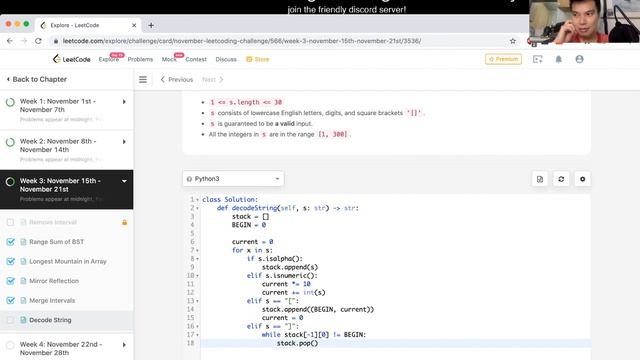The image size is (640, 360).
Task: Select the Decode String list item
Action: click(x=67, y=320)
